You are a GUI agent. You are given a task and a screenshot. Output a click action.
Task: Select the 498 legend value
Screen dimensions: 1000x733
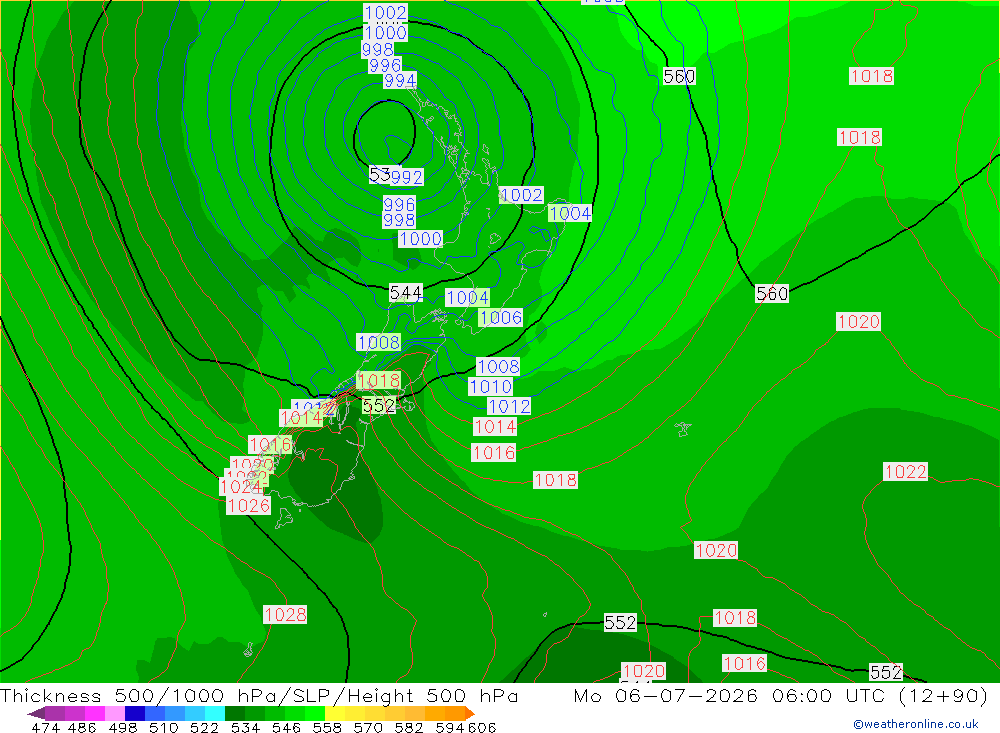122,727
